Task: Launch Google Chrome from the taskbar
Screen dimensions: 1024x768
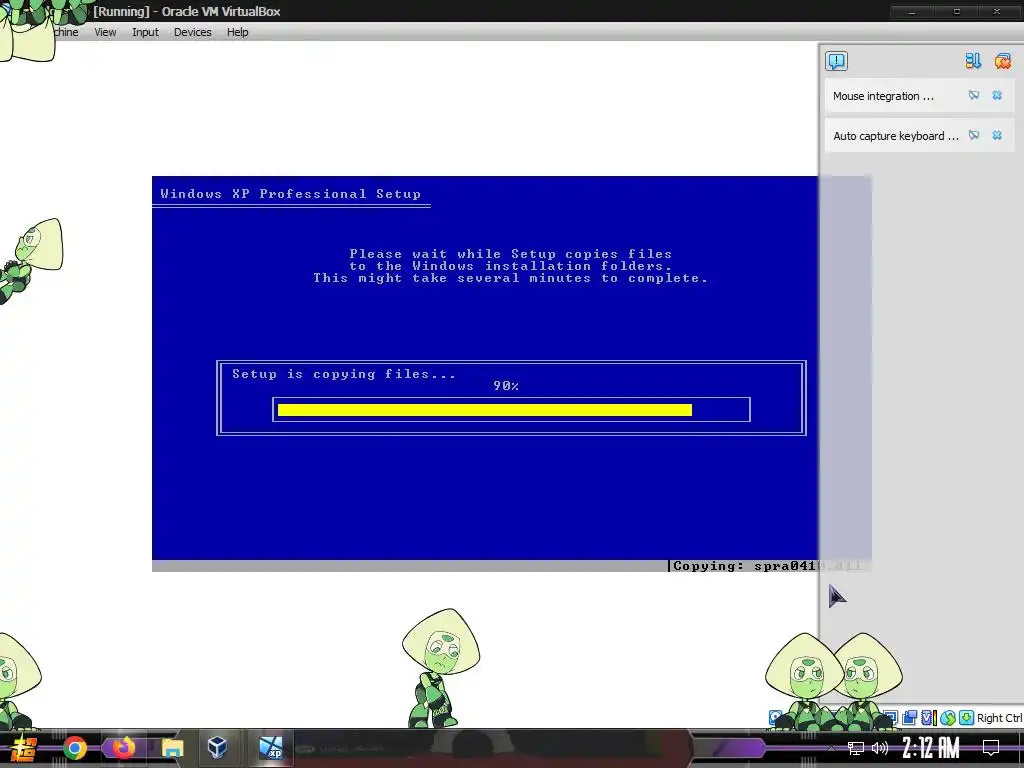Action: [75, 748]
